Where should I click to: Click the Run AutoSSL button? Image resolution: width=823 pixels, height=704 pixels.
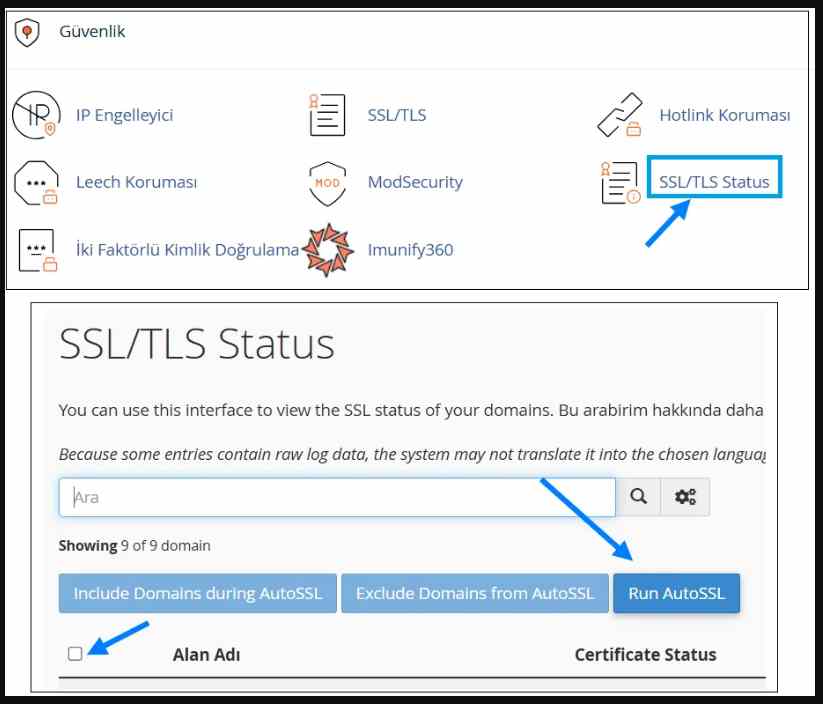[676, 592]
